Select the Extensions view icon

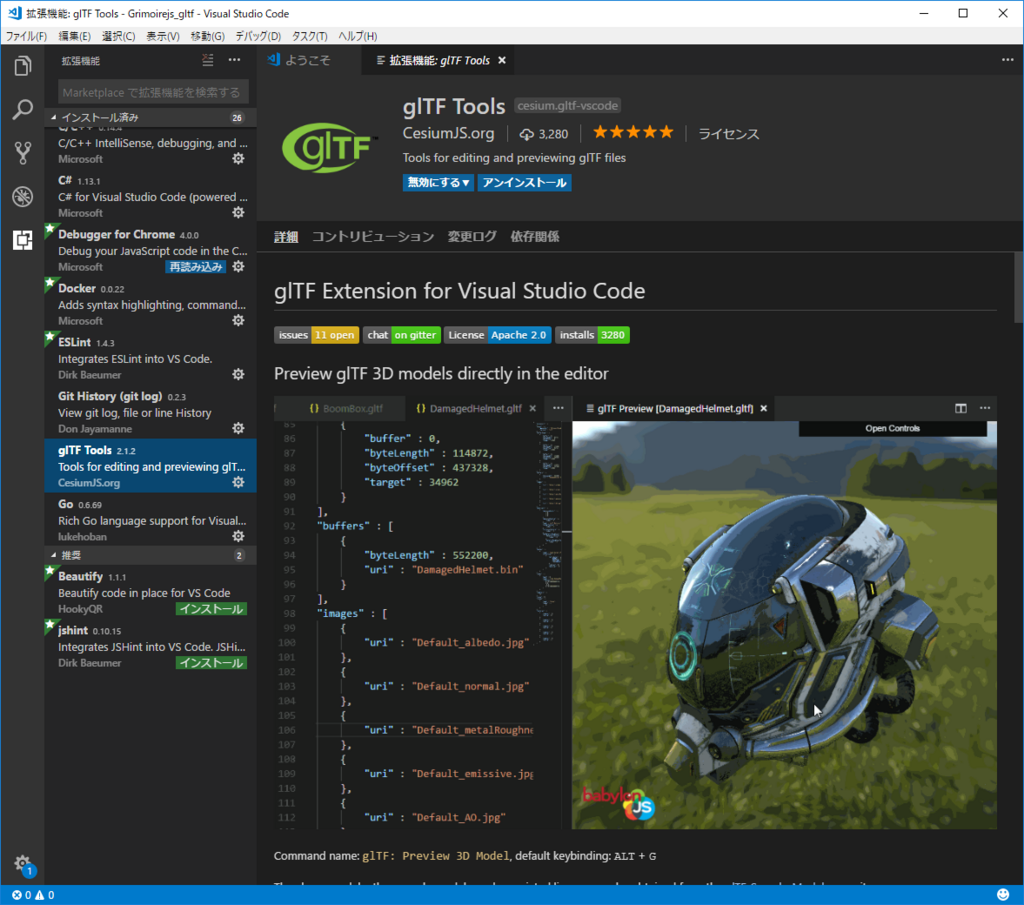point(22,240)
